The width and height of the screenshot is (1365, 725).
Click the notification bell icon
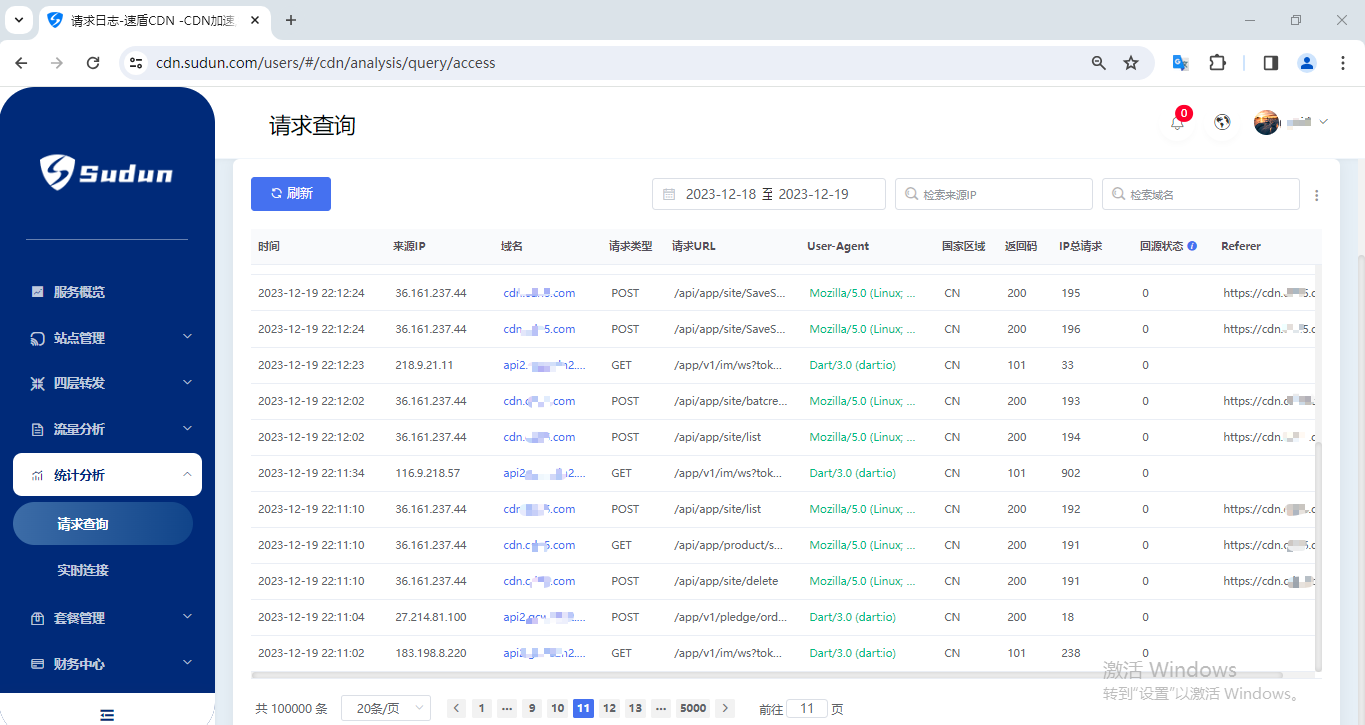[1177, 123]
